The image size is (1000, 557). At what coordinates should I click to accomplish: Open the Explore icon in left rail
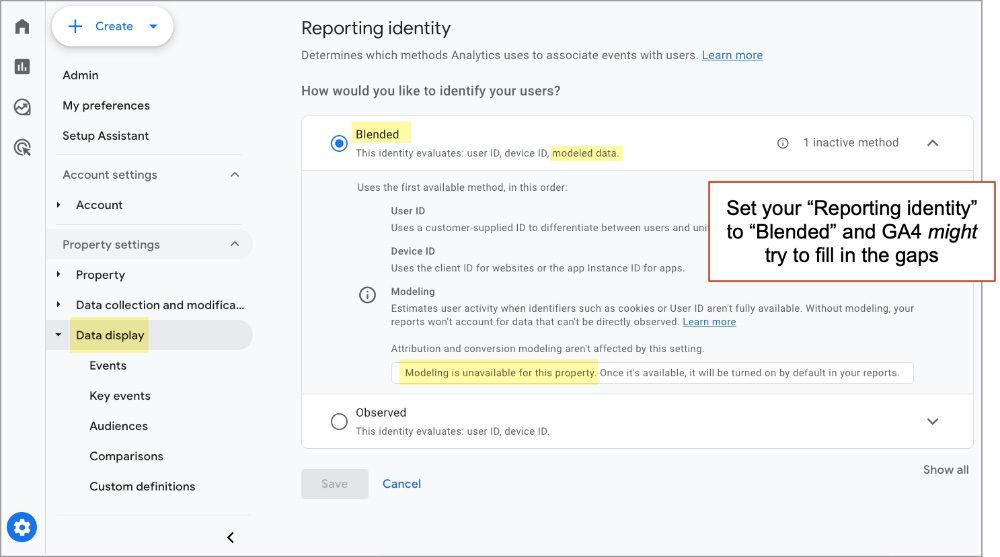click(x=22, y=107)
